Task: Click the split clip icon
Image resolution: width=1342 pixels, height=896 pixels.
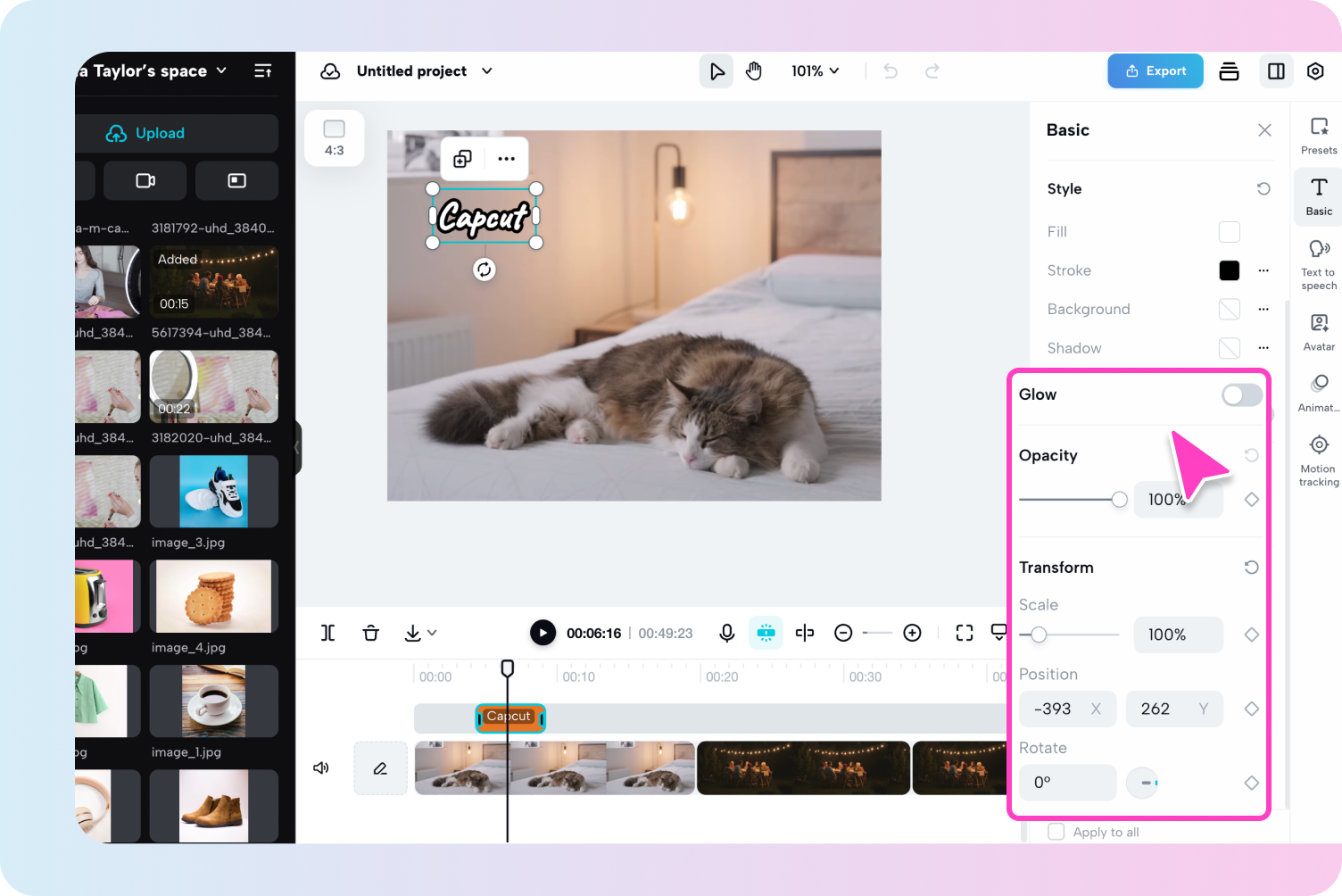Action: [327, 633]
